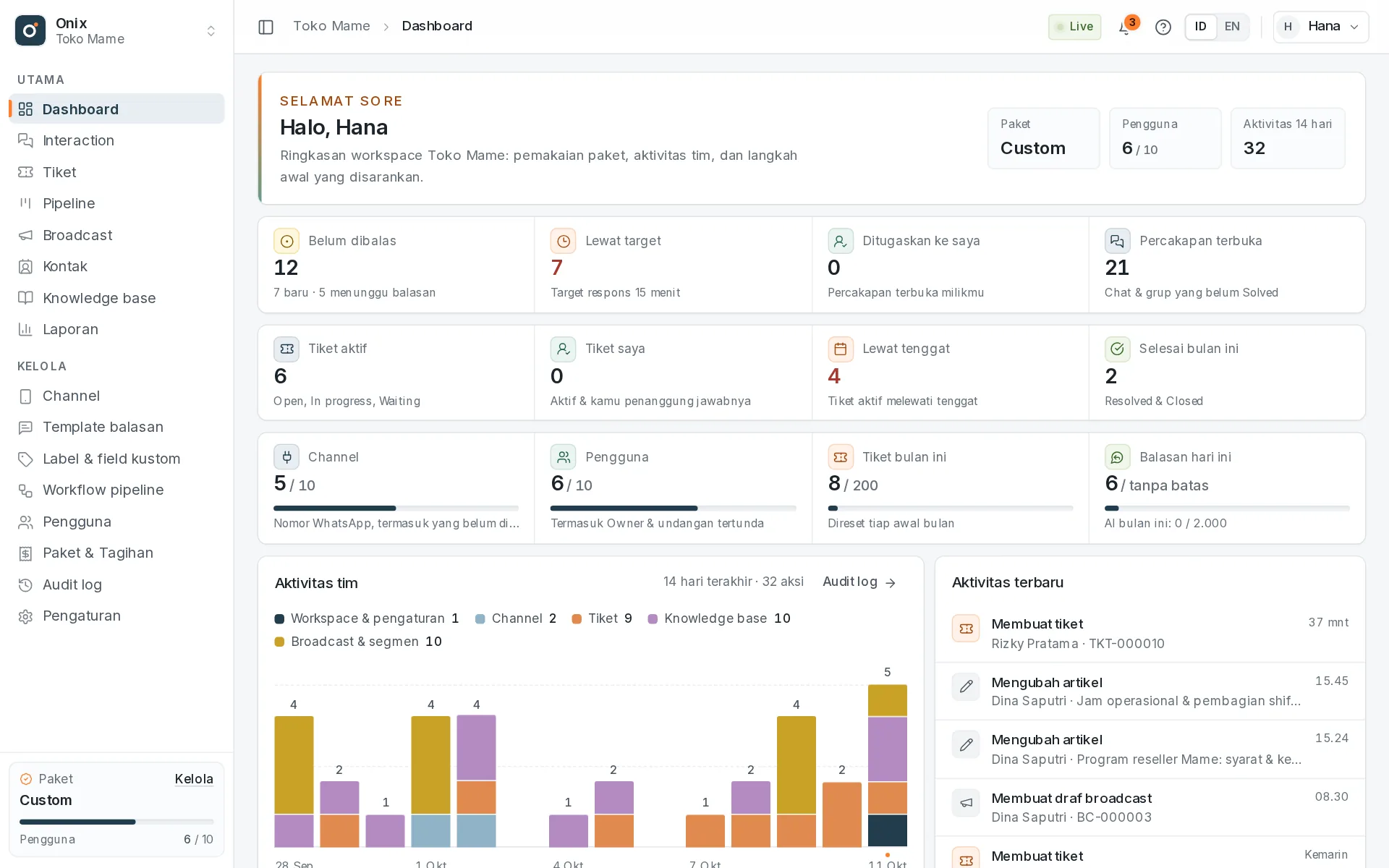Click the Aktivitas 14 hari tile
The height and width of the screenshot is (868, 1389).
coord(1288,138)
